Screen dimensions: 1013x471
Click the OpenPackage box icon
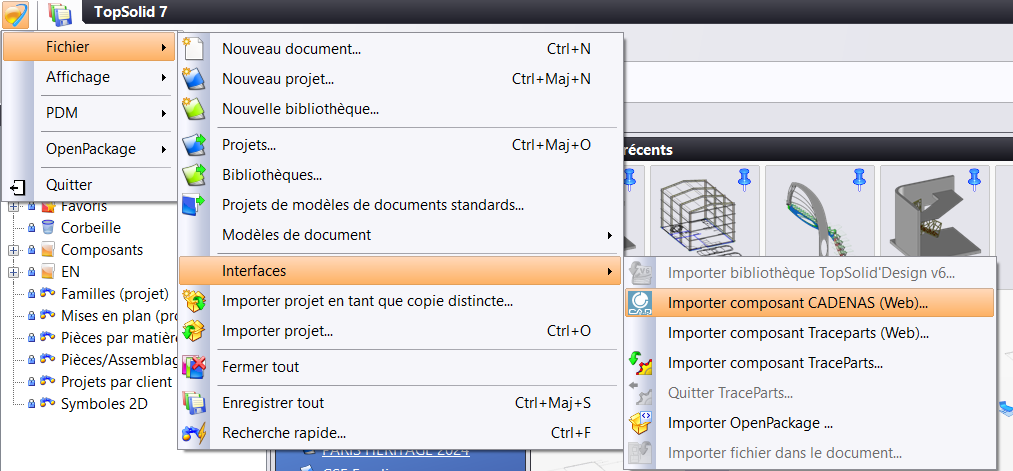pos(640,423)
